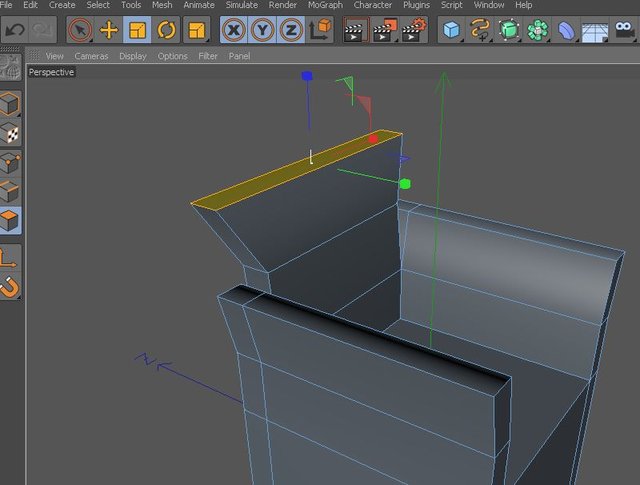Switch to Polygons mode

point(10,220)
